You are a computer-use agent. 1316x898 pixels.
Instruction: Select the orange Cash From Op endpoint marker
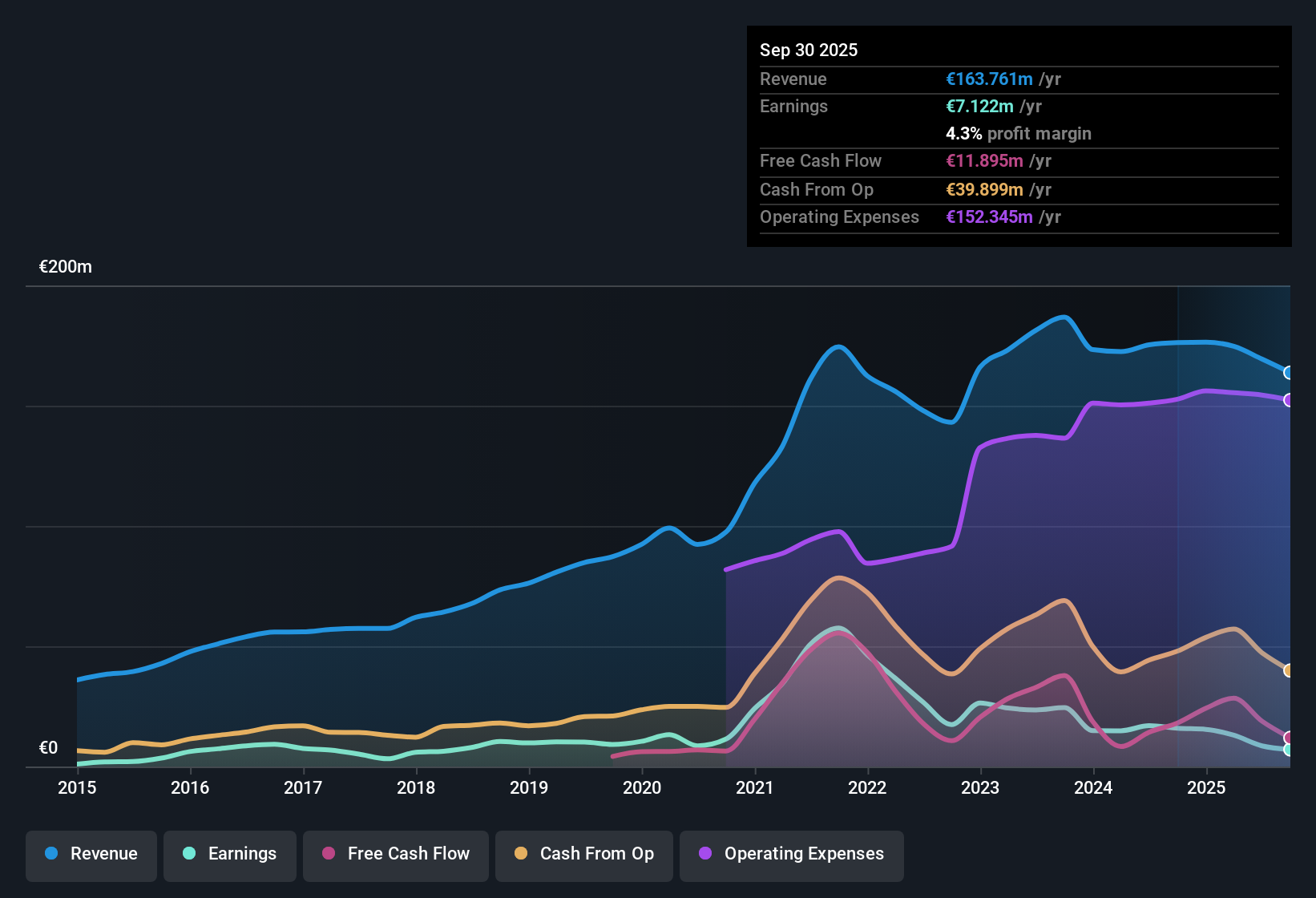[1289, 669]
